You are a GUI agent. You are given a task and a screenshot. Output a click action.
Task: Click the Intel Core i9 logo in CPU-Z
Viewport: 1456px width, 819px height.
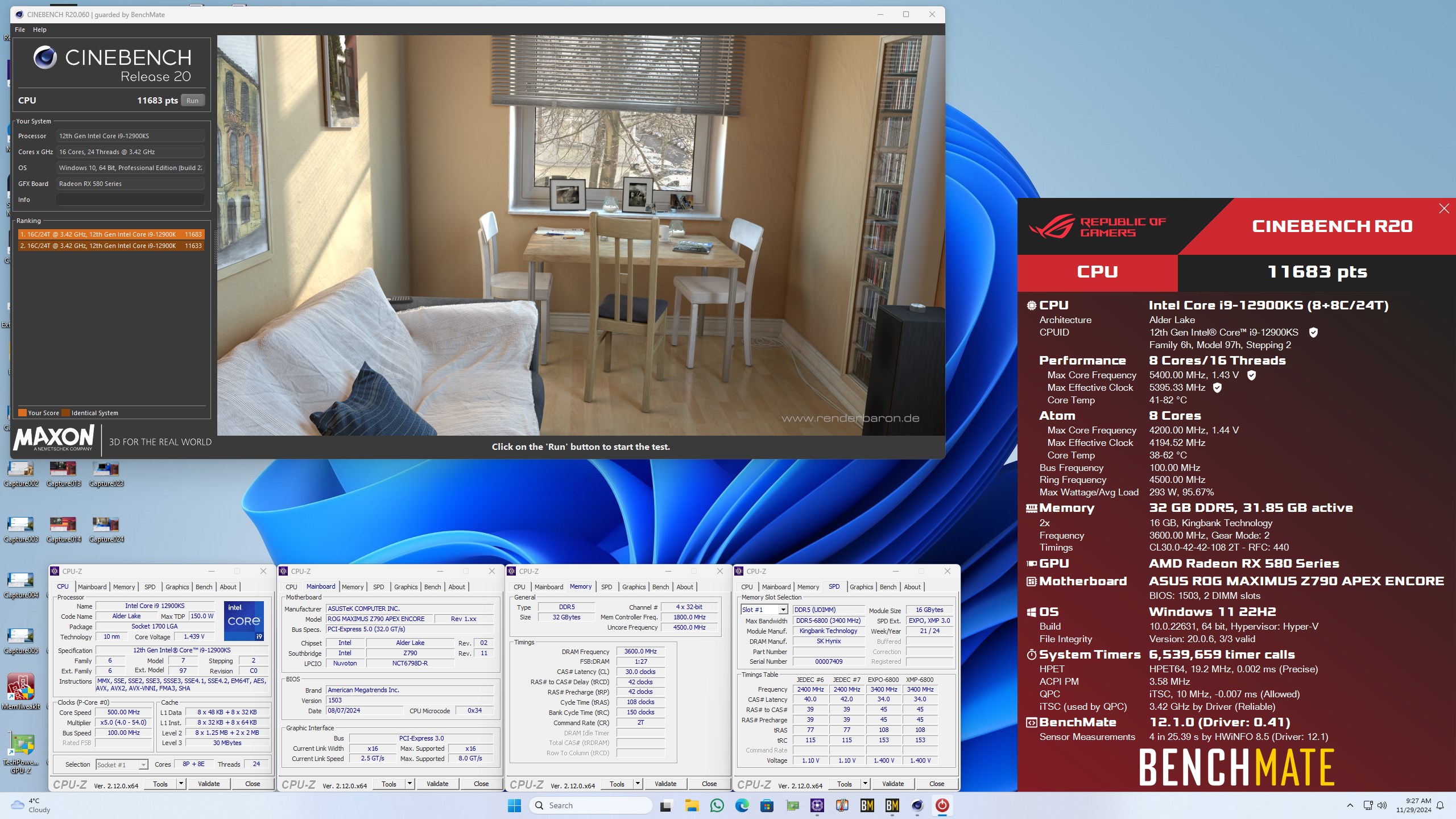(x=244, y=621)
